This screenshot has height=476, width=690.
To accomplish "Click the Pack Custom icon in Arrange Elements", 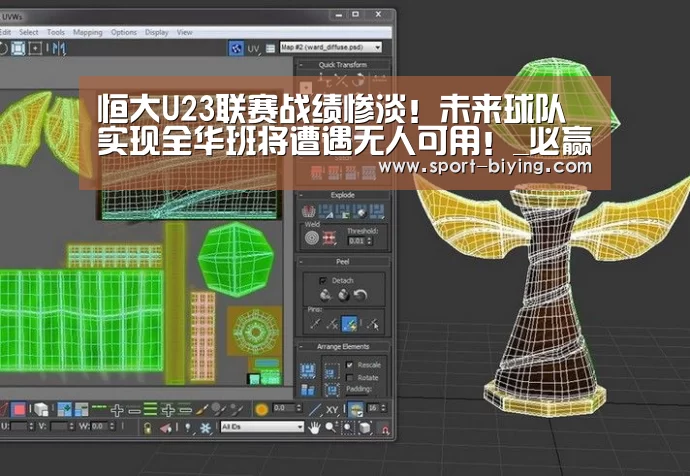I will tap(308, 371).
